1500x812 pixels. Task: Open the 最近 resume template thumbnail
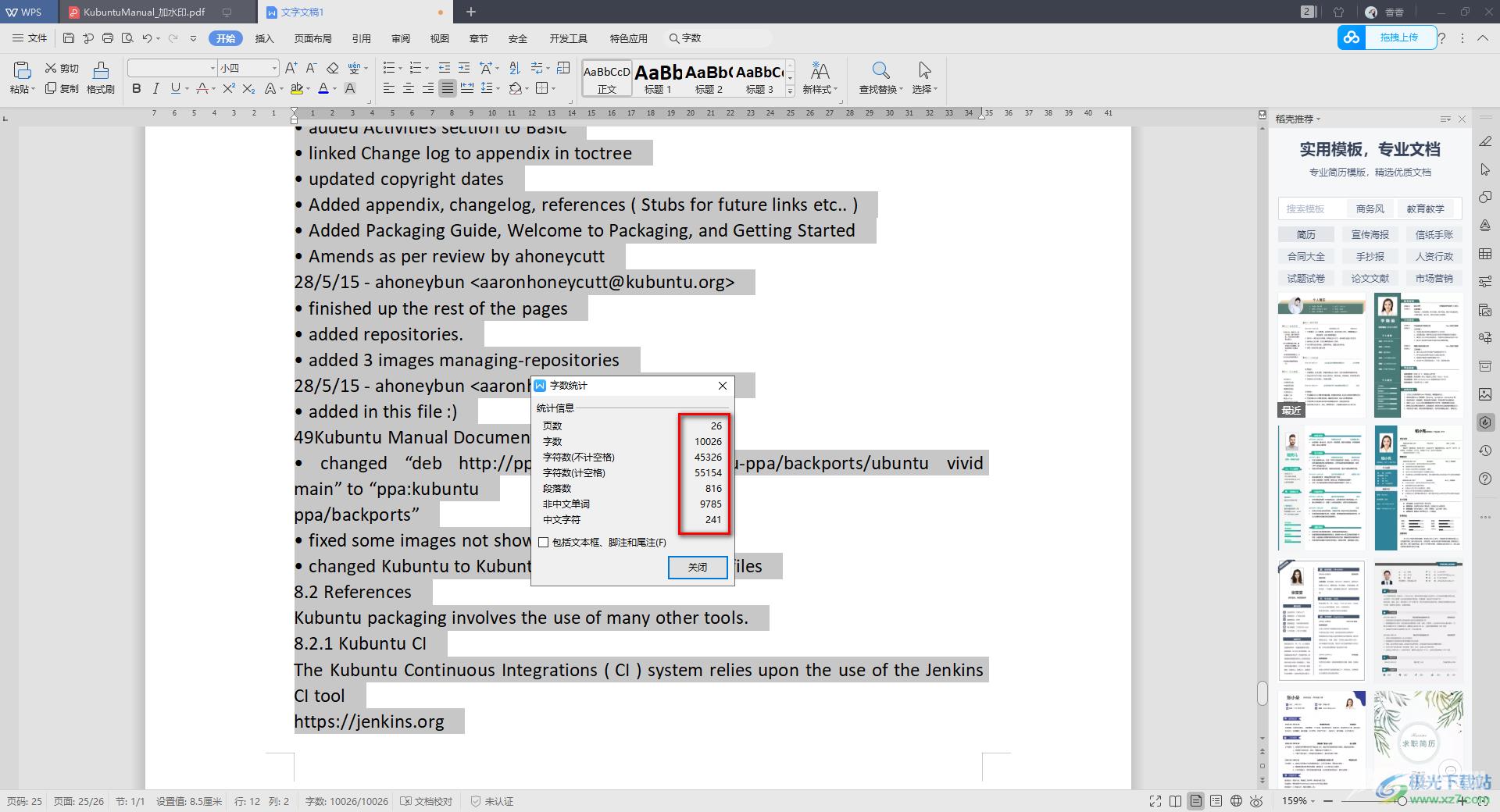coord(1322,355)
